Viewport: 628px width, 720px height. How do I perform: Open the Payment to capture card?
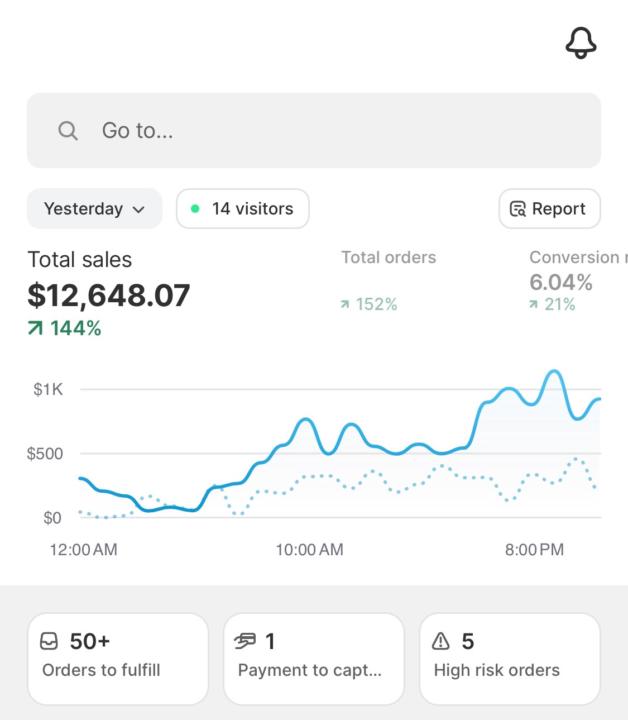click(x=313, y=658)
